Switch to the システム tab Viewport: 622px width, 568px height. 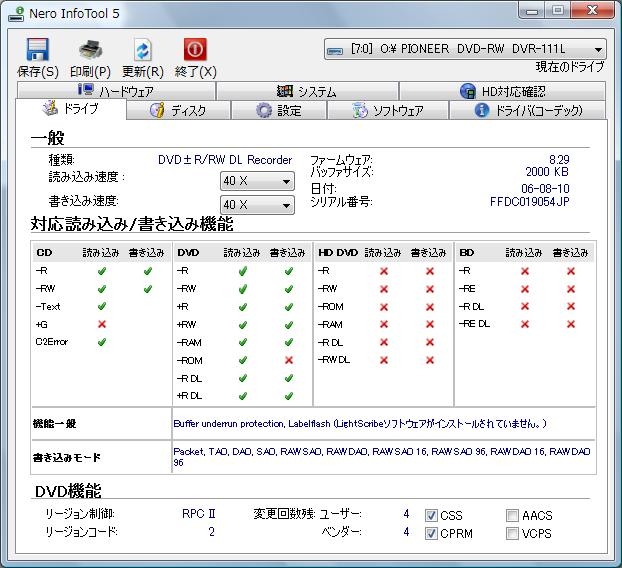307,91
